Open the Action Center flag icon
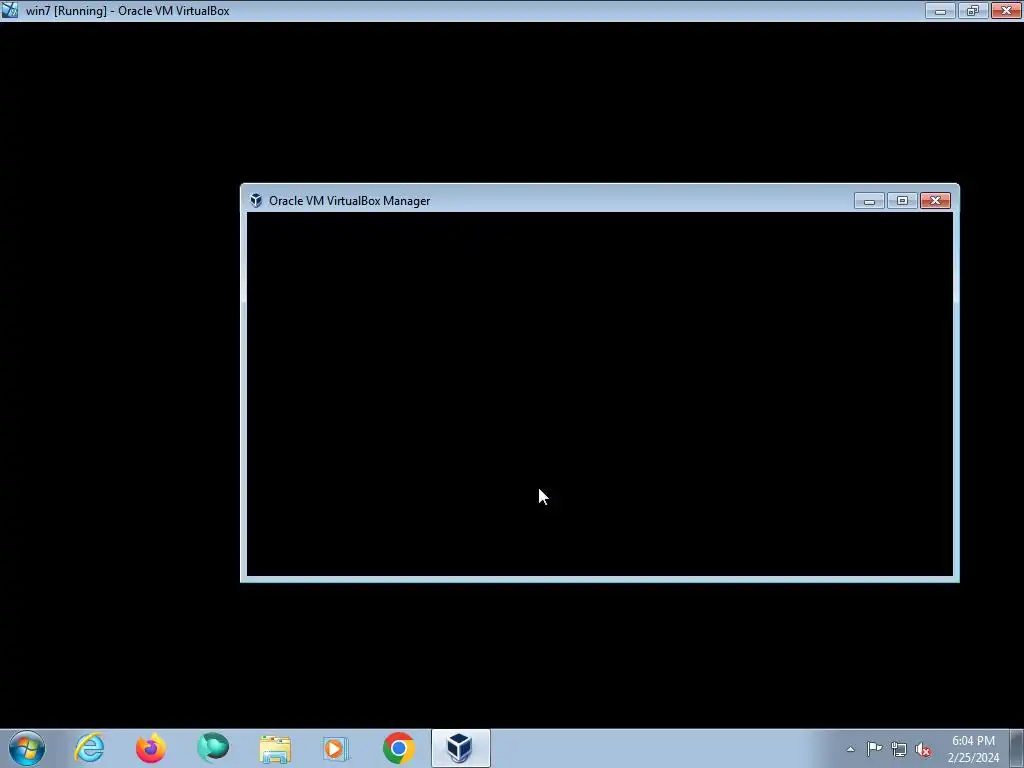The height and width of the screenshot is (768, 1024). click(874, 748)
